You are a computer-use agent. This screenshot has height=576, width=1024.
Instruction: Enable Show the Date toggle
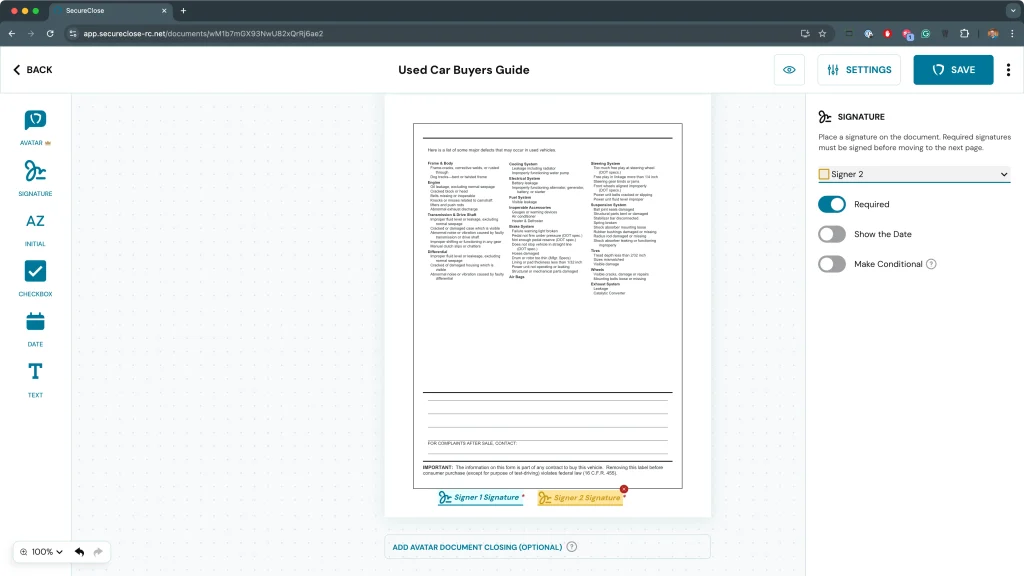coord(832,234)
